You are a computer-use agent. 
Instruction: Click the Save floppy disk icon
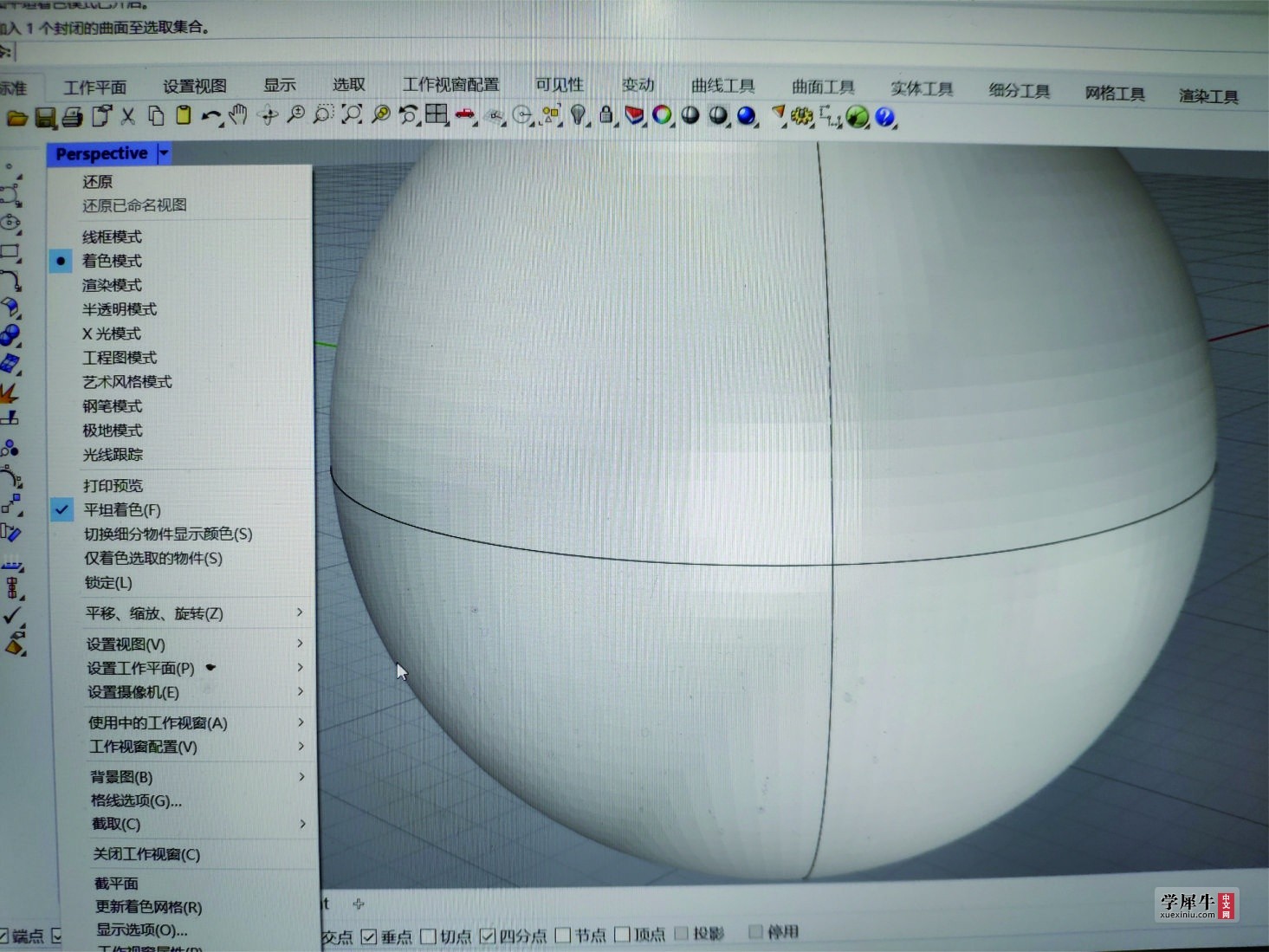tap(45, 117)
